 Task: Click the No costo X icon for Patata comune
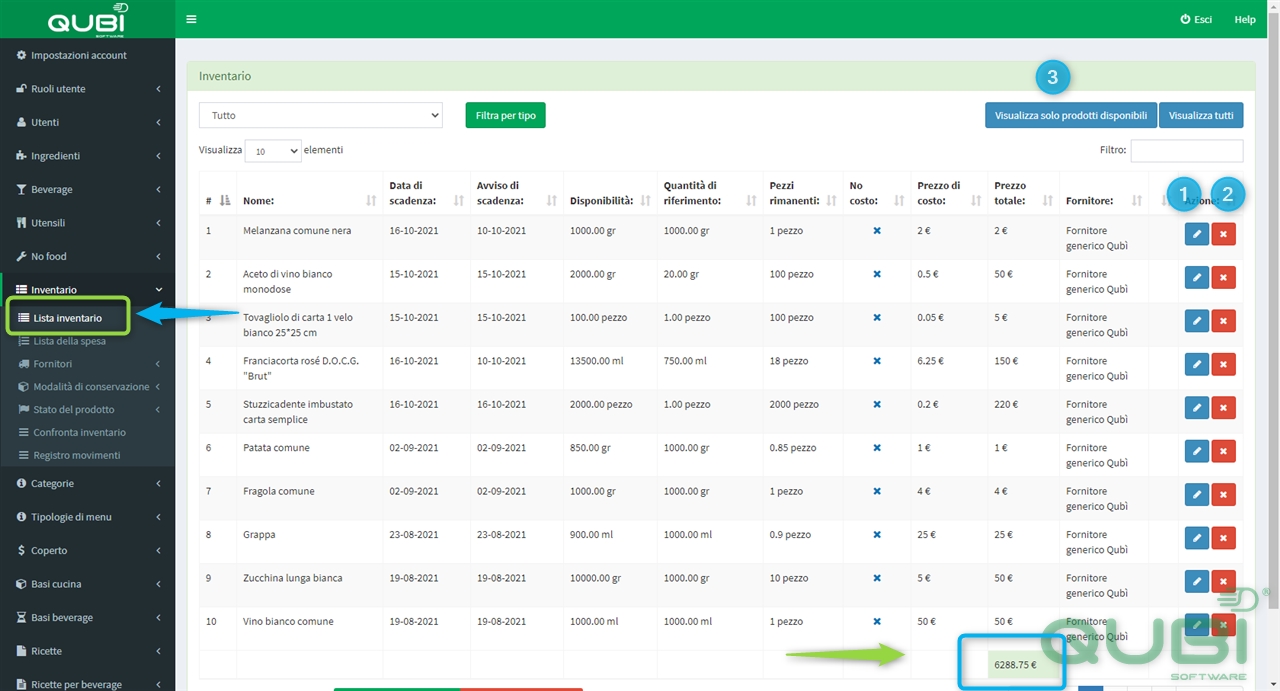[877, 447]
